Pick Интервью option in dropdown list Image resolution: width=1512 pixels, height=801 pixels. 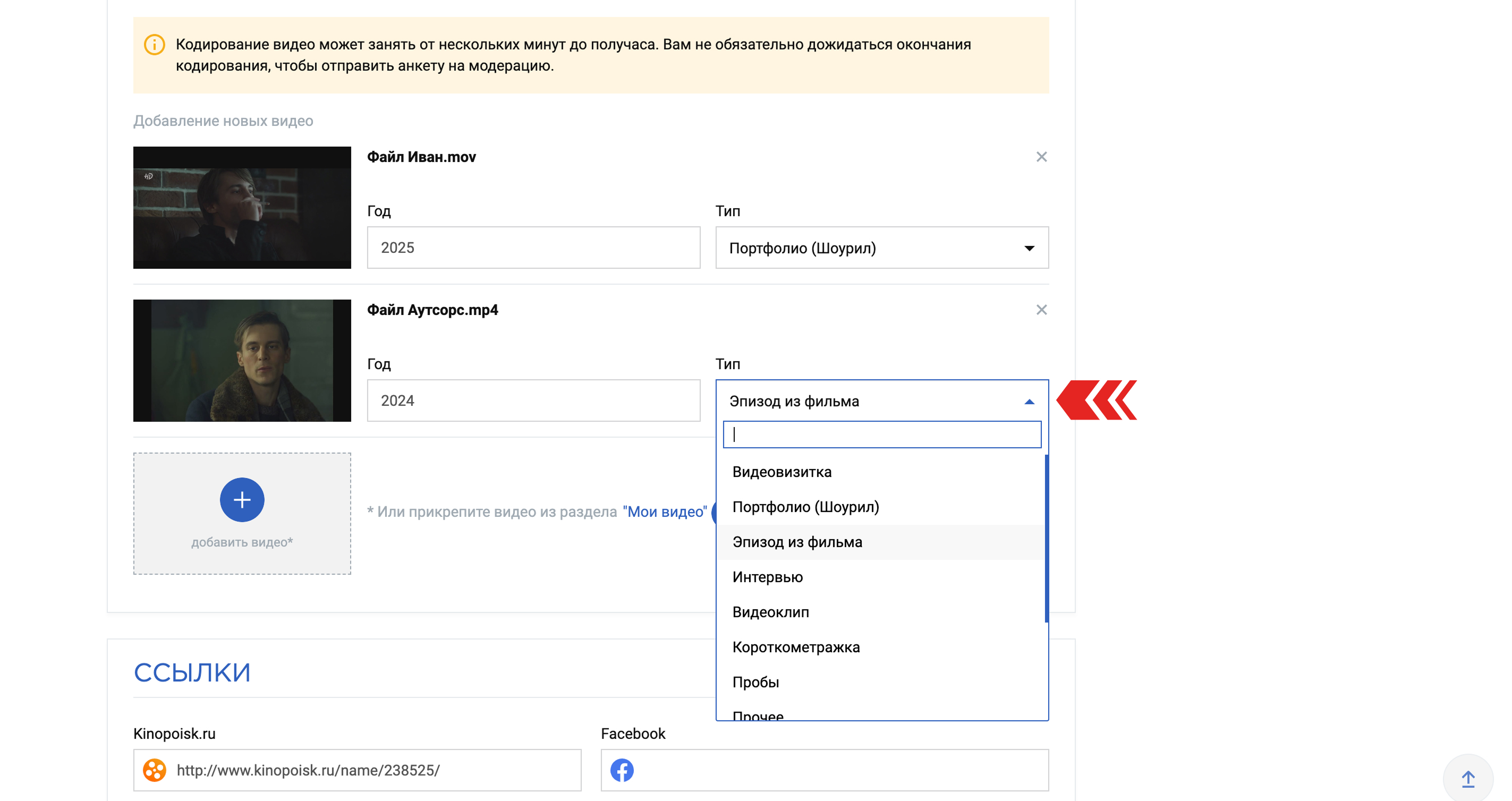[x=767, y=577]
